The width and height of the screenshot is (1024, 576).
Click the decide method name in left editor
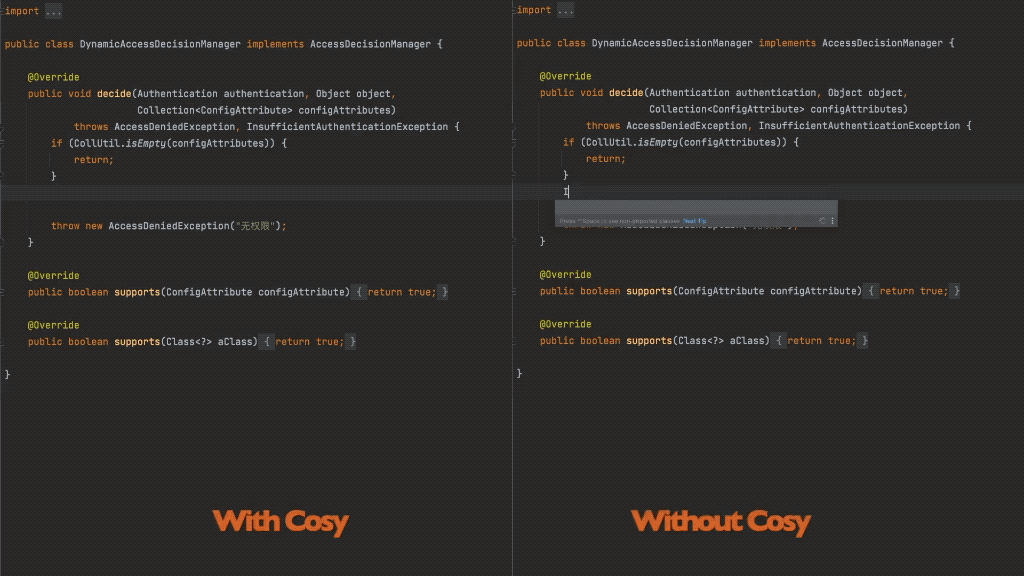tap(114, 94)
